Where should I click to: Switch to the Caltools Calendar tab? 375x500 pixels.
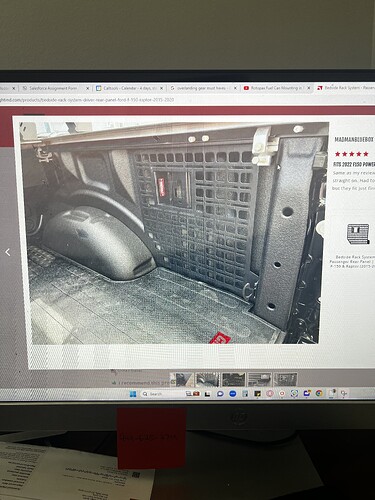(x=126, y=88)
